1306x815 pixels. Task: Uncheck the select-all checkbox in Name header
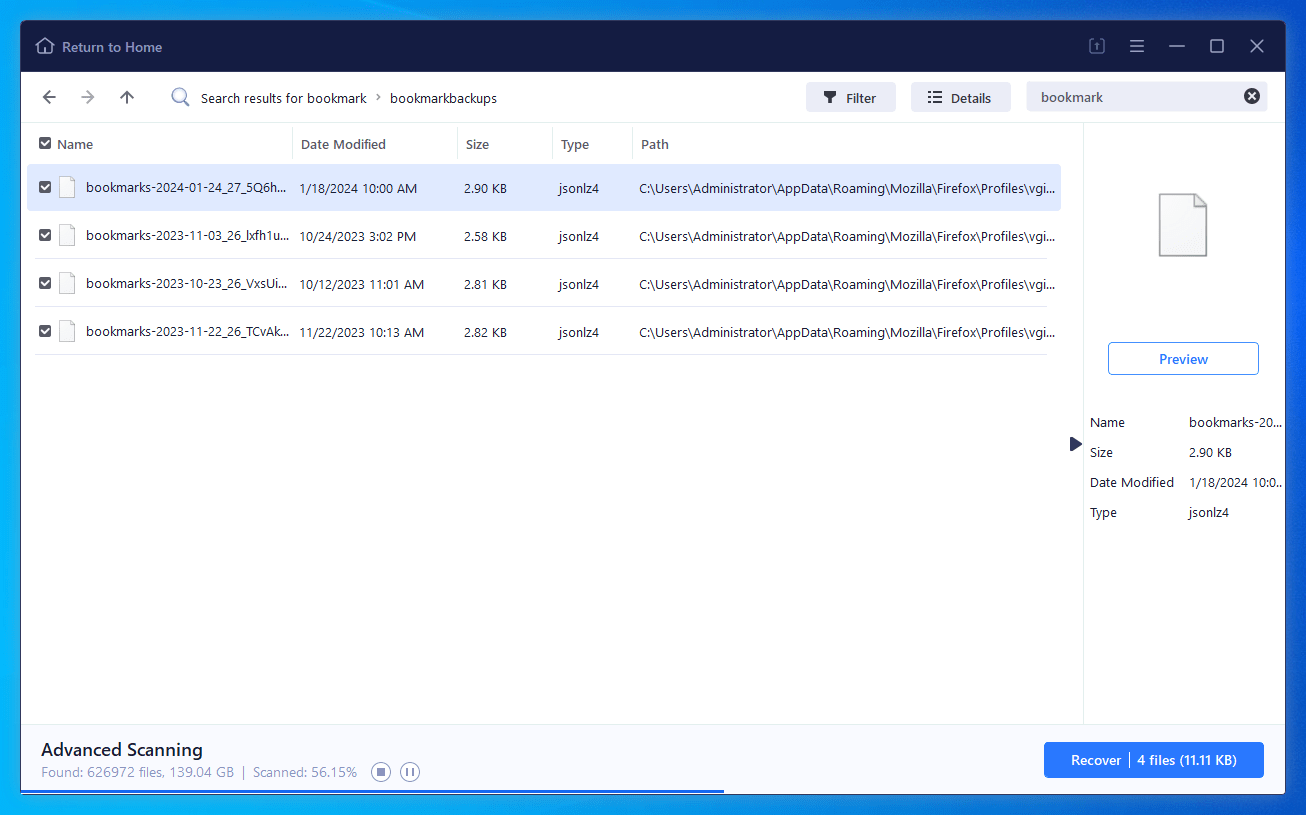click(44, 143)
